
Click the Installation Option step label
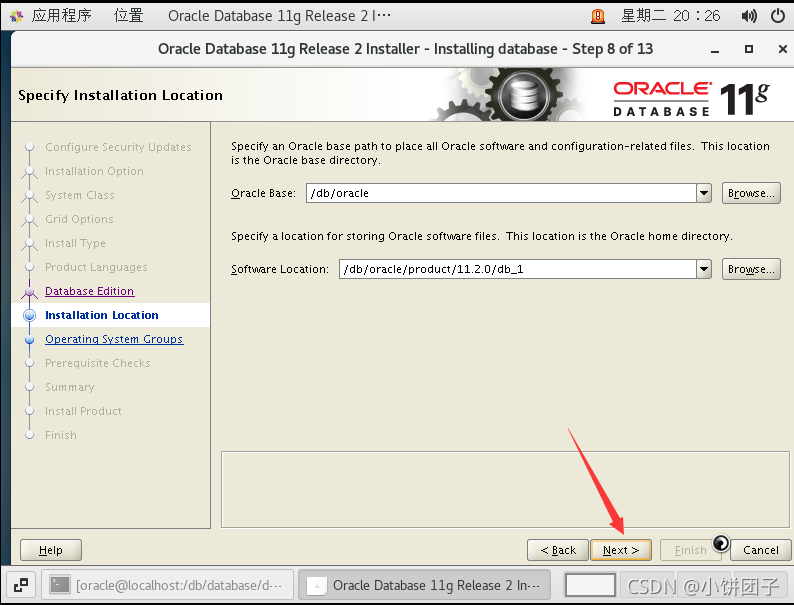coord(94,171)
